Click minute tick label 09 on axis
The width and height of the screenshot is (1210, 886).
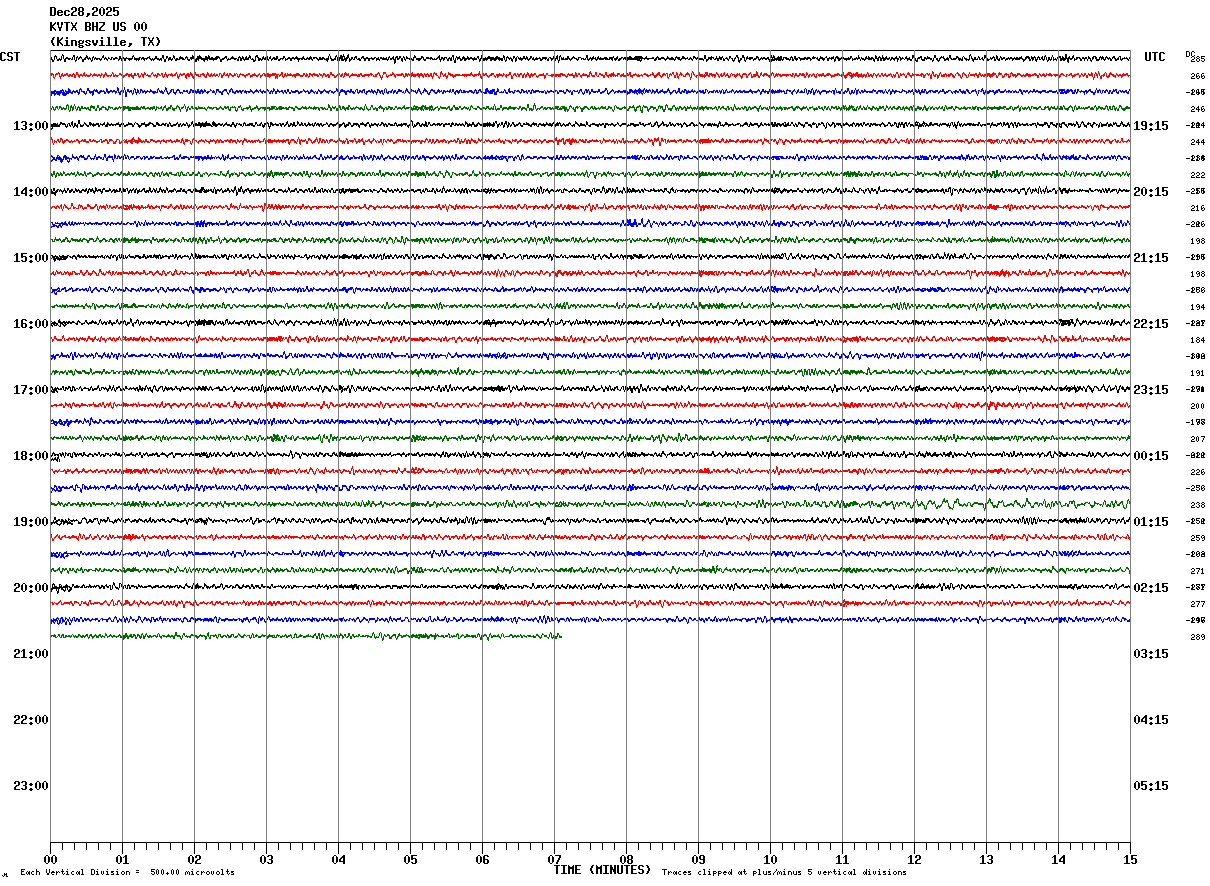[698, 859]
